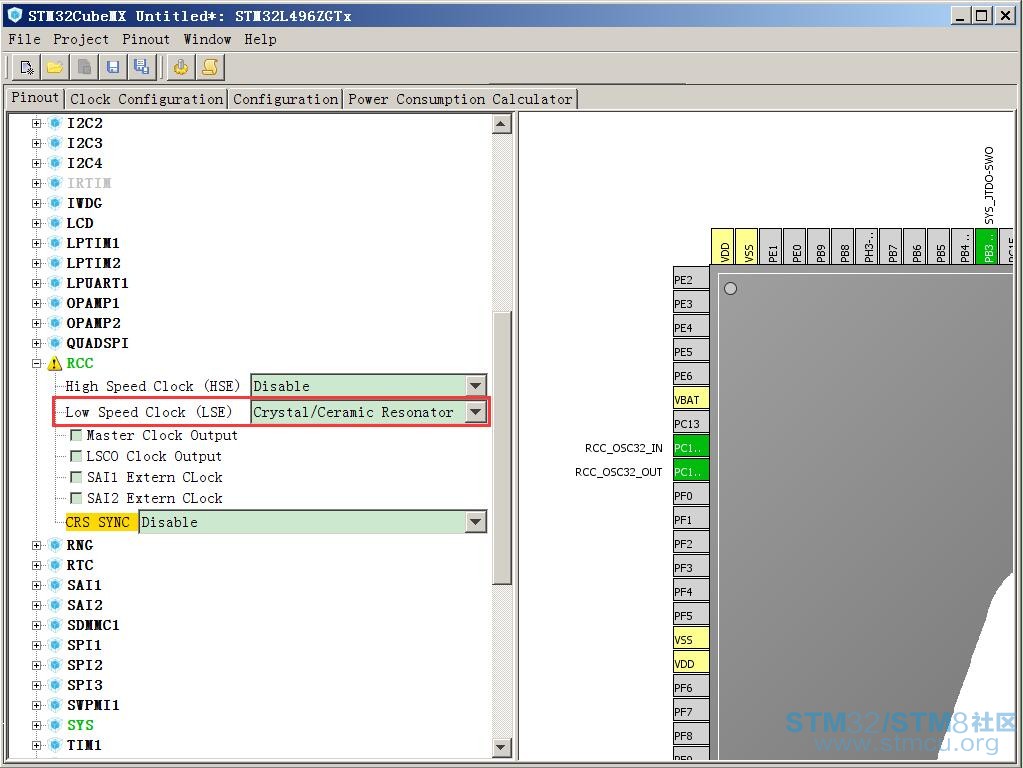Viewport: 1023px width, 768px height.
Task: Expand the SPI1 tree node
Action: (x=37, y=645)
